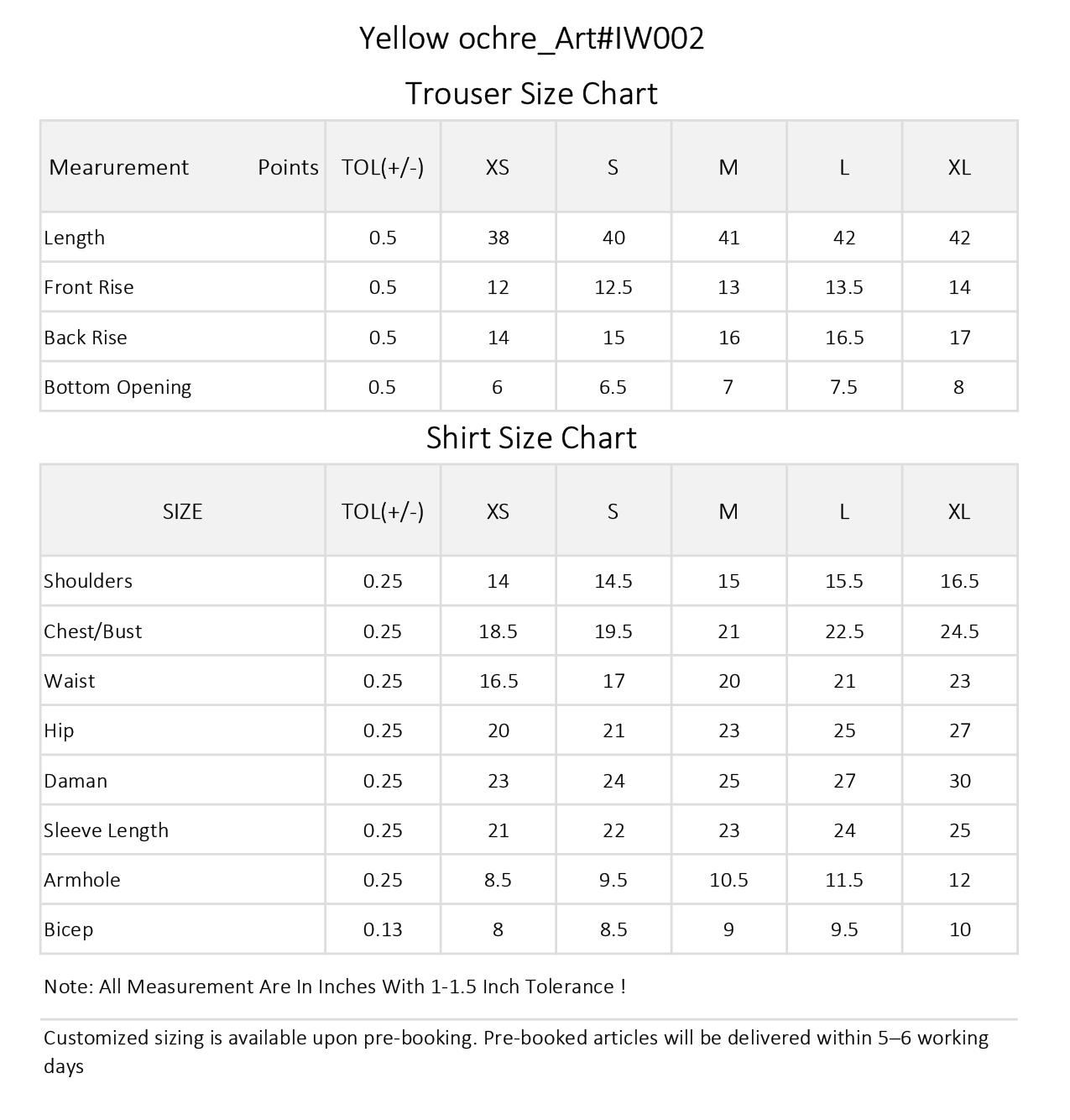This screenshot has width=1070, height=1120.
Task: Select the Bicep tolerance value 0.13
Action: point(383,929)
